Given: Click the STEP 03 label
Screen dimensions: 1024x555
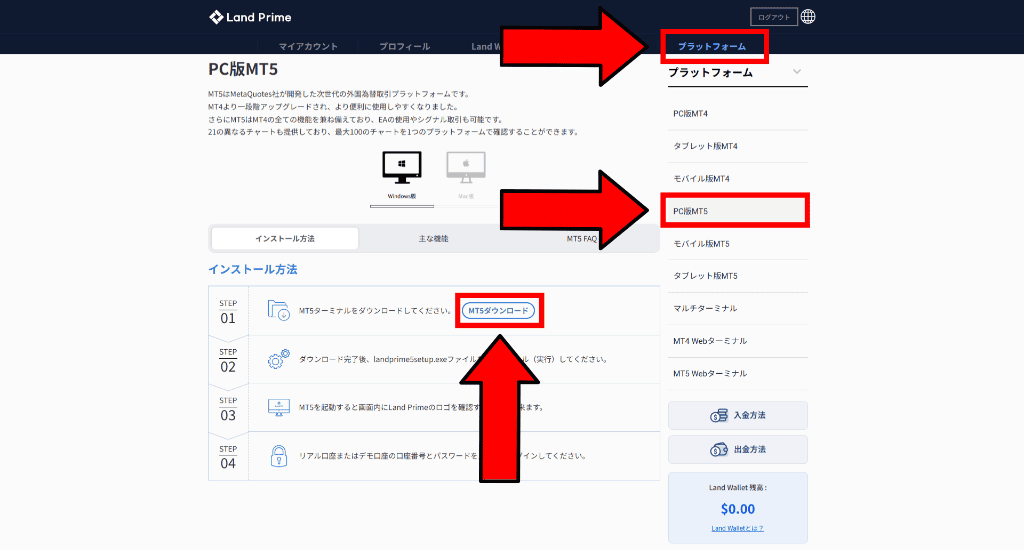Looking at the screenshot, I should pyautogui.click(x=228, y=409).
